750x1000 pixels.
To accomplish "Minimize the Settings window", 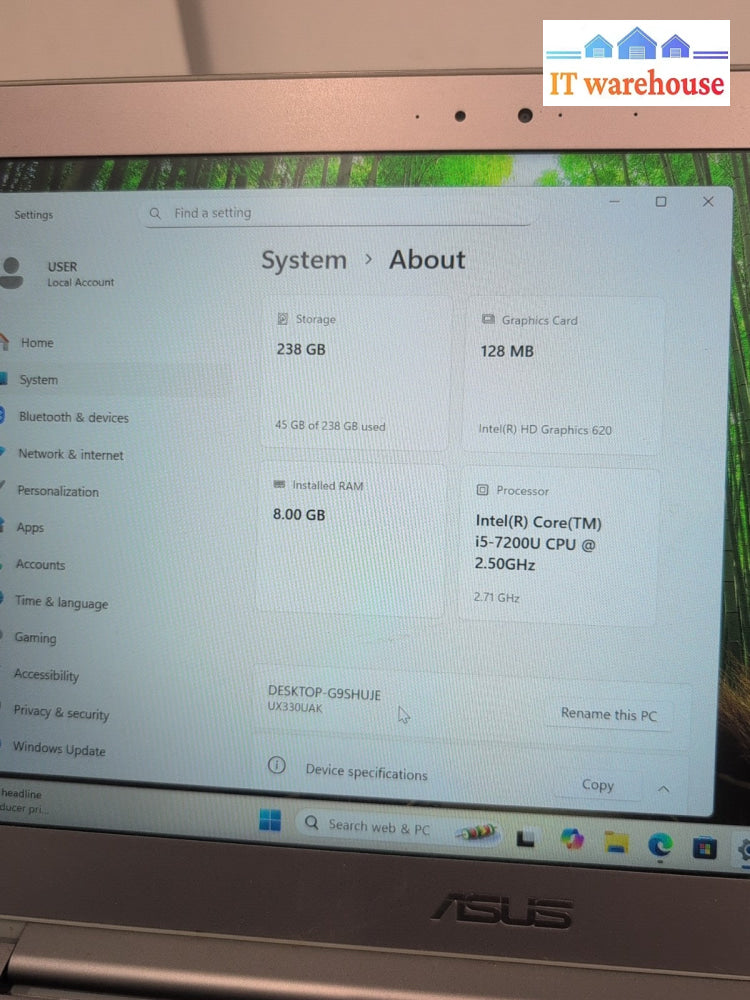I will [614, 202].
